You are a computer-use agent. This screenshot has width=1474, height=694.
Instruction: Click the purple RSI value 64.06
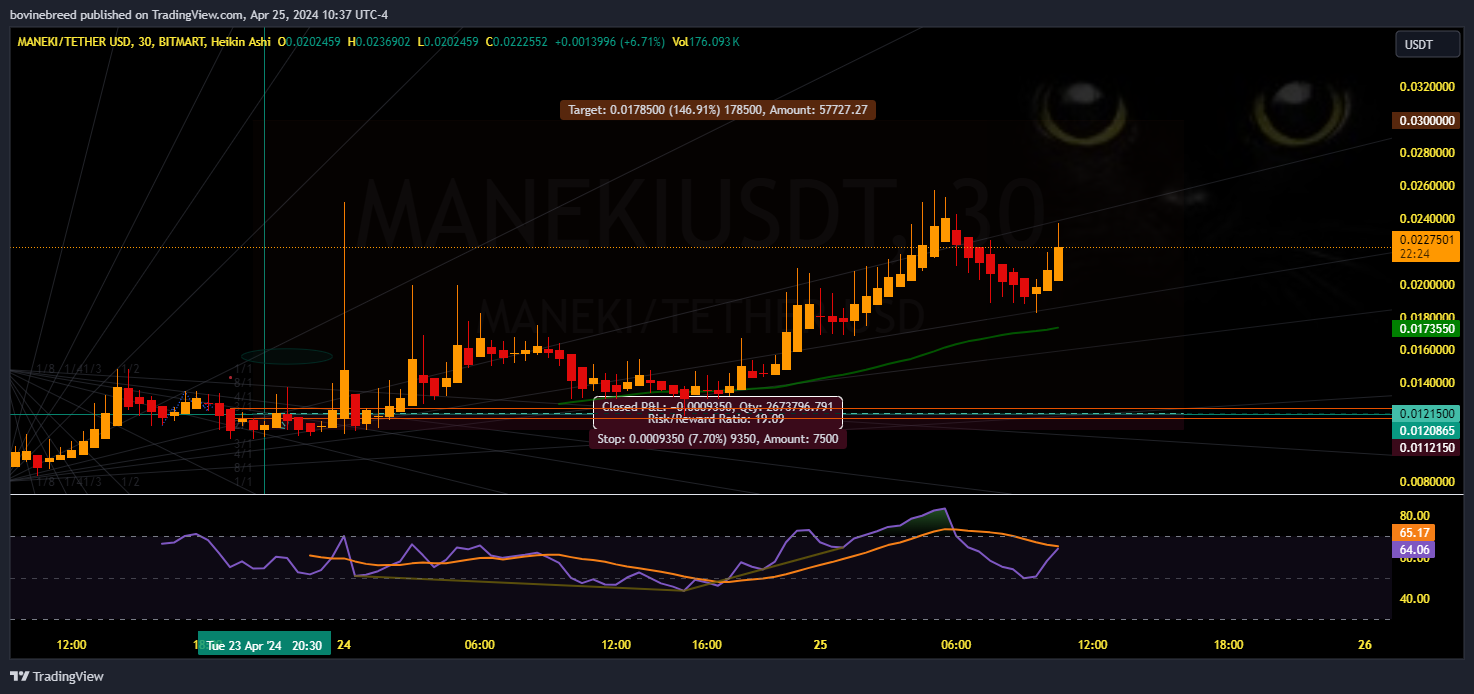(1413, 550)
